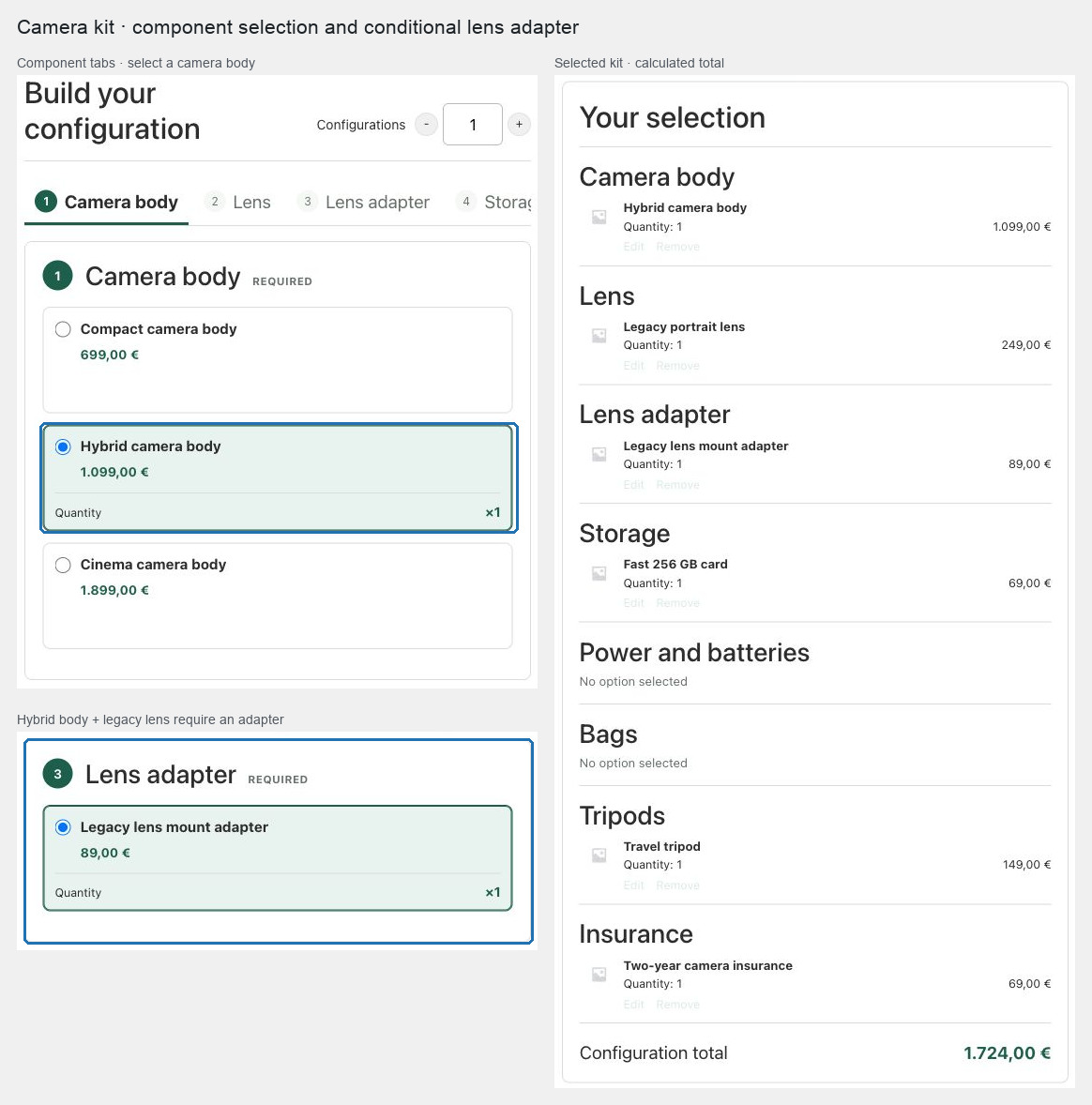Select Cinema camera body radio option
The image size is (1092, 1105).
63,566
